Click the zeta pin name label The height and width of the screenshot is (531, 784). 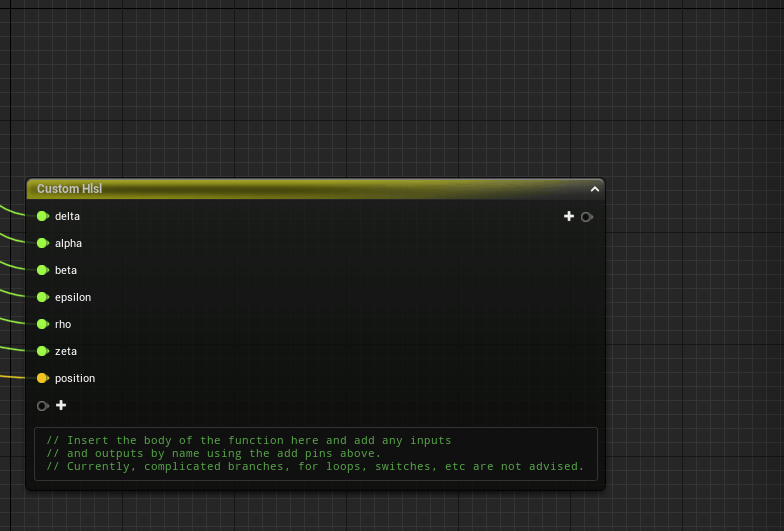tap(66, 351)
